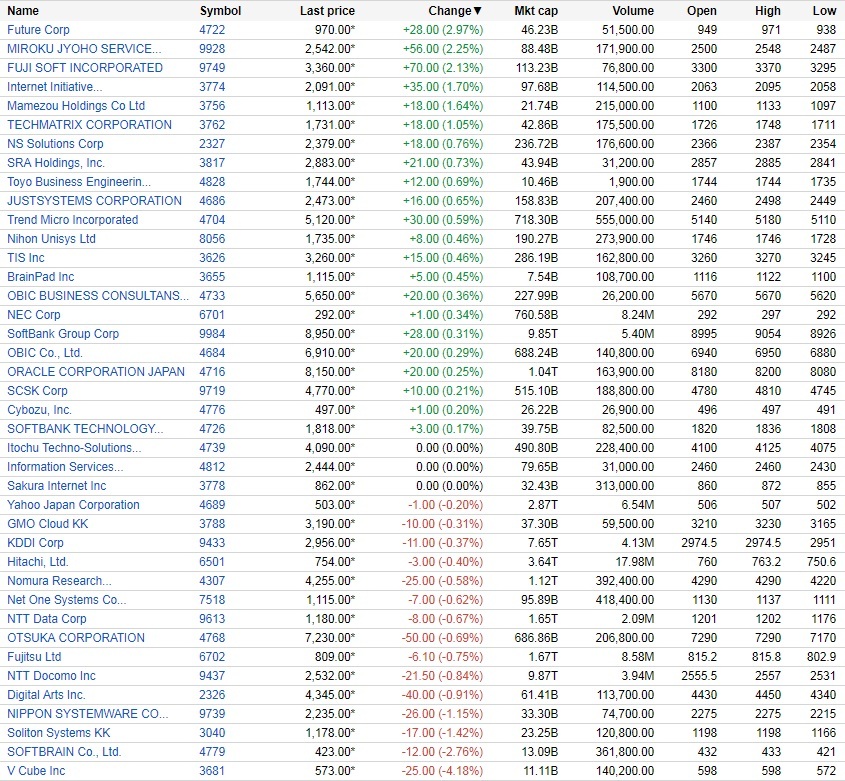Click symbol 4722 for Future Corp
This screenshot has height=781, width=845.
point(212,30)
